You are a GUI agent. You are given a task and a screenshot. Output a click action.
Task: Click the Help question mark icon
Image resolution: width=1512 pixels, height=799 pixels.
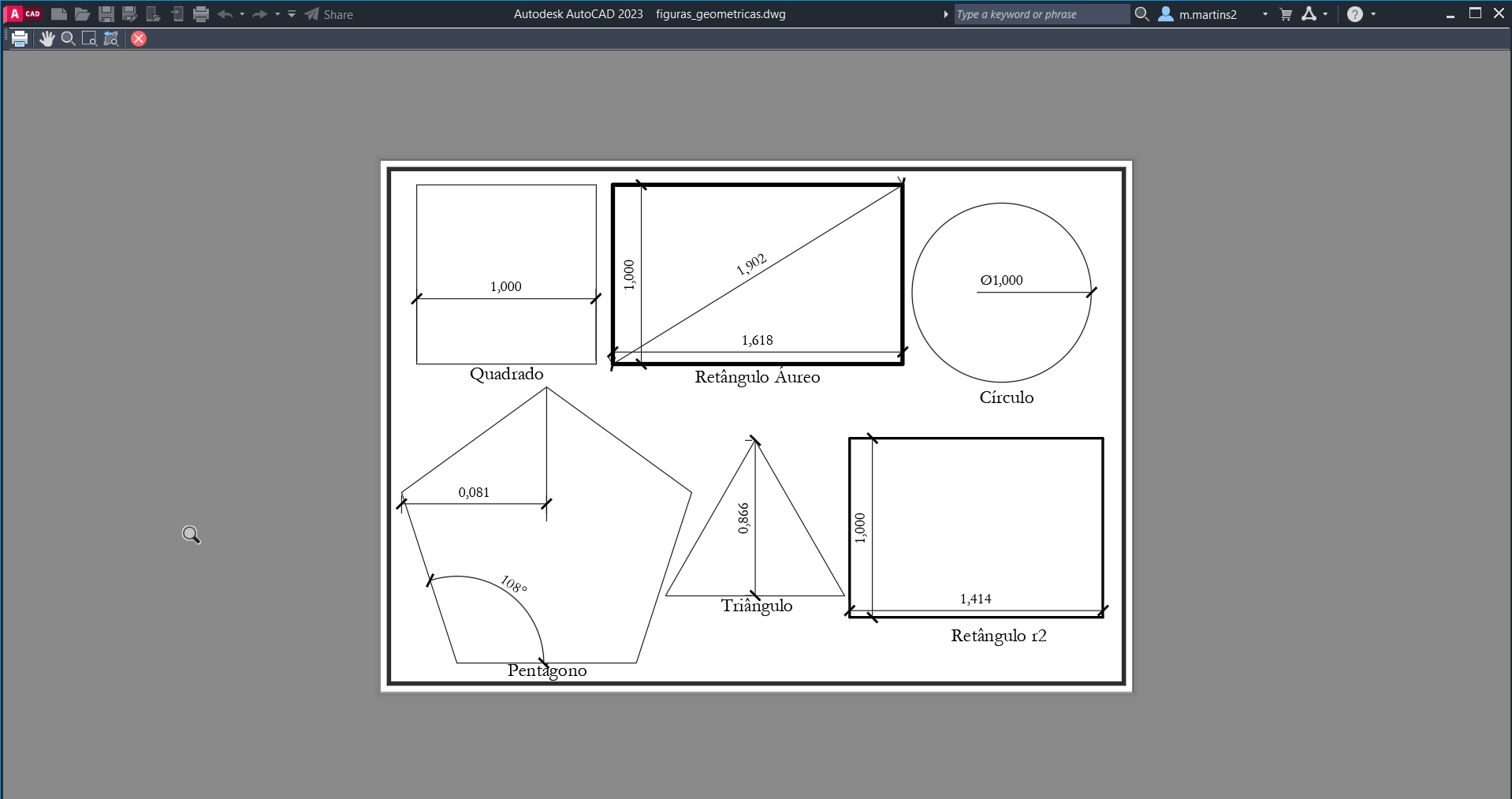tap(1355, 14)
